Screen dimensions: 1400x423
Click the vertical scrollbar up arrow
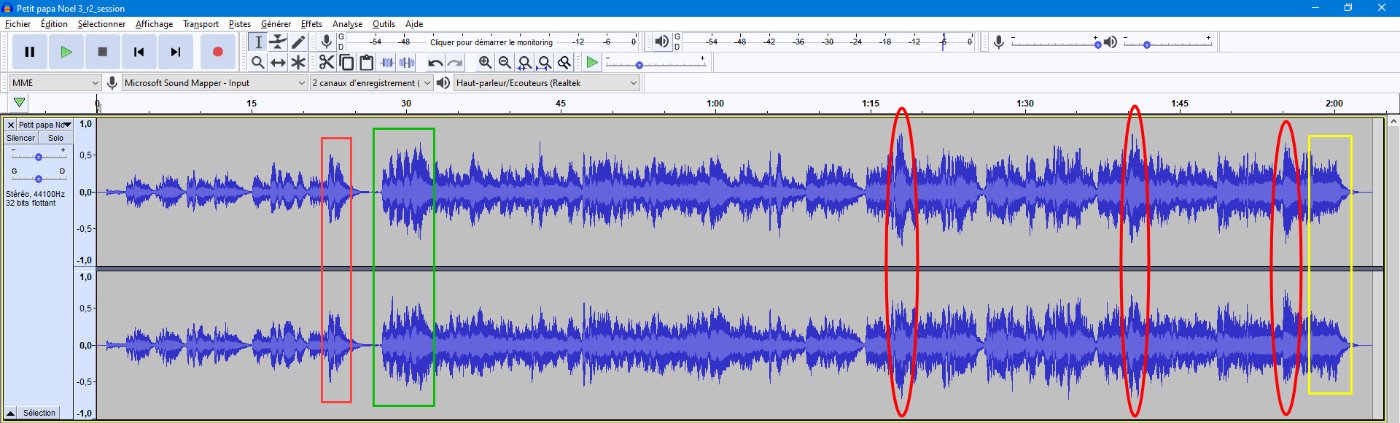click(x=1393, y=121)
